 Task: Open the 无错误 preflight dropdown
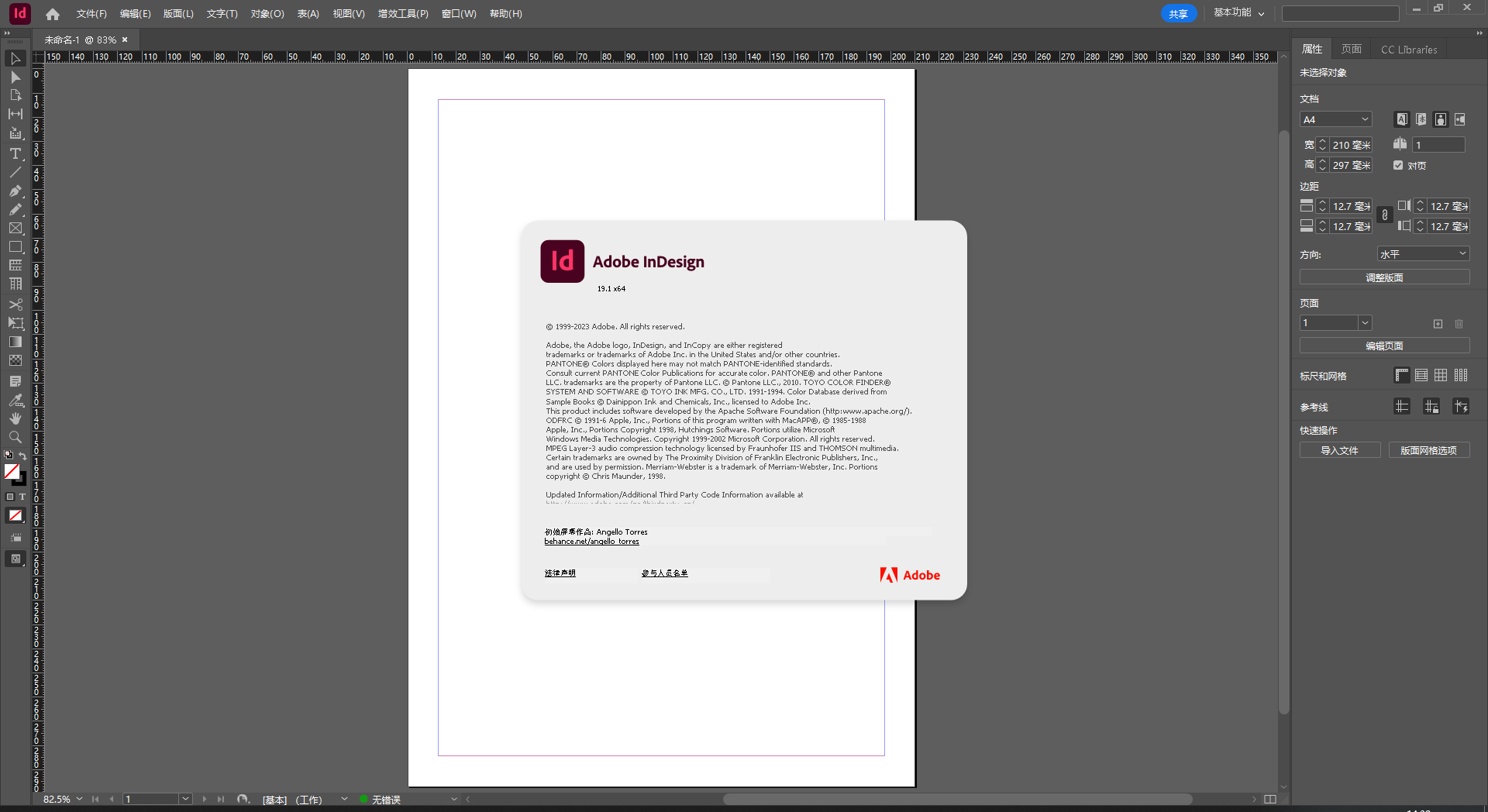[454, 799]
